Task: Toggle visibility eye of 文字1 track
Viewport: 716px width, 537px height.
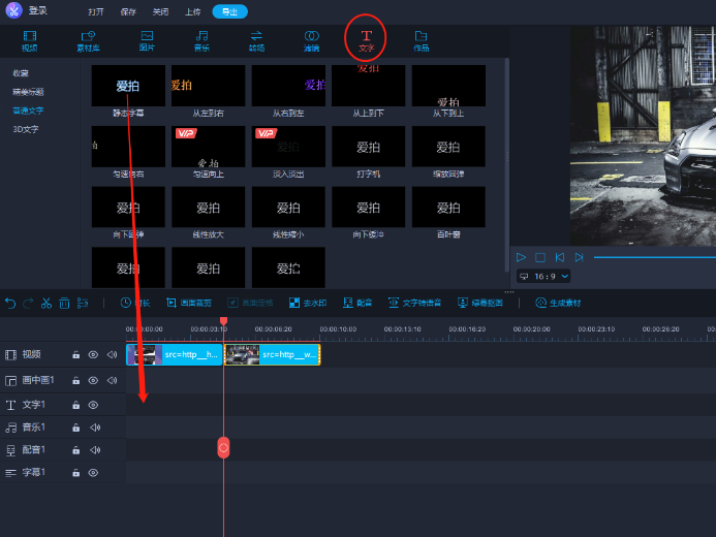Action: tap(93, 405)
